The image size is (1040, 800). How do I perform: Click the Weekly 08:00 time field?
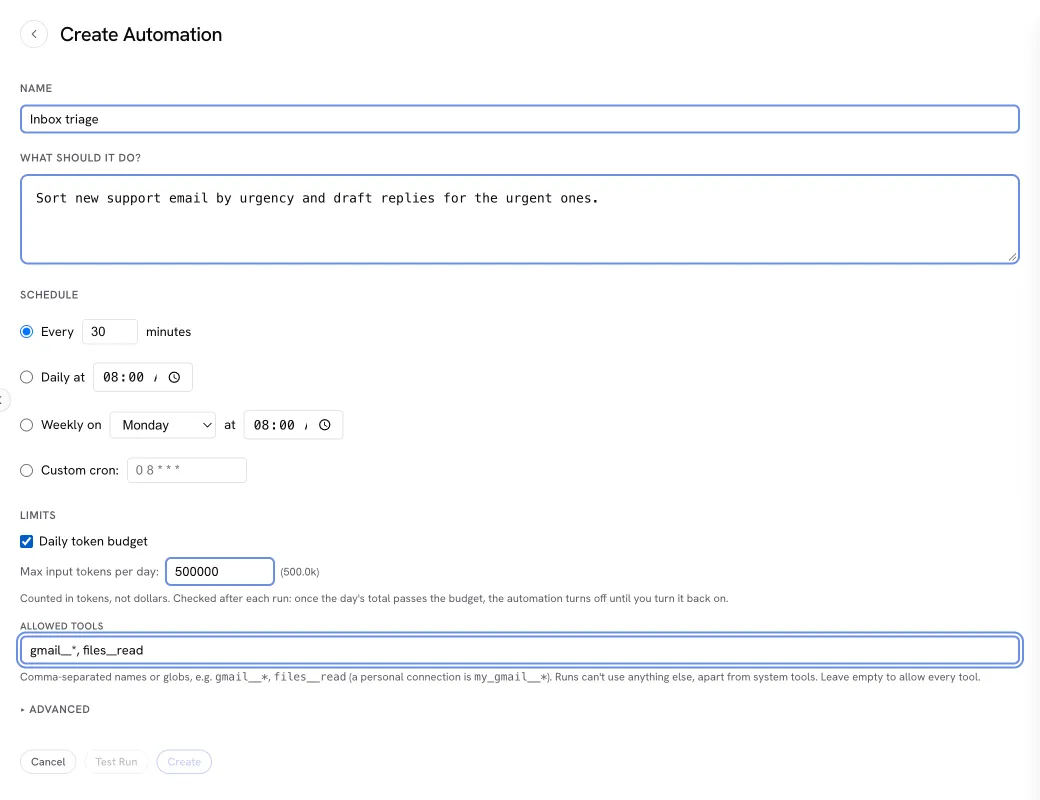tap(293, 425)
